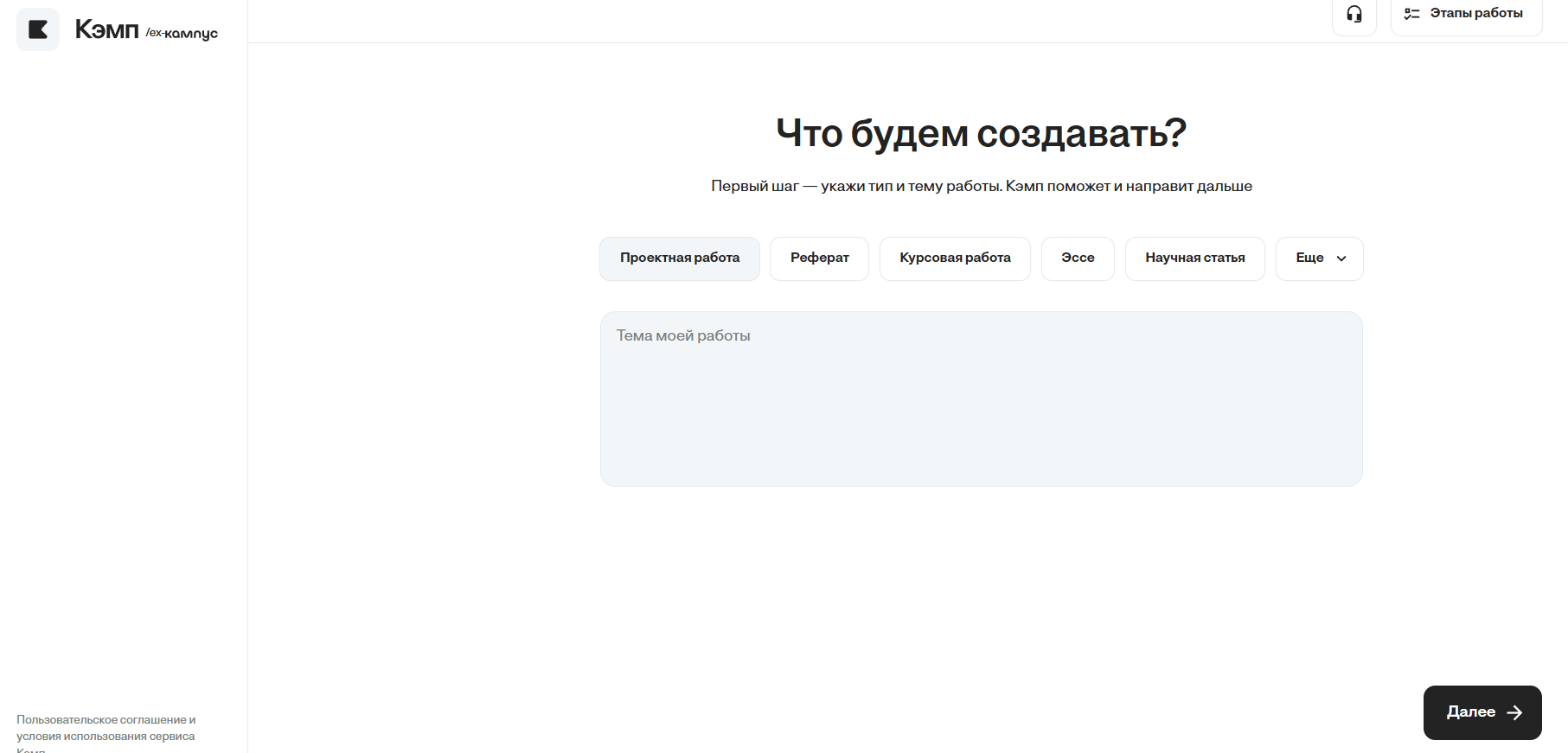The height and width of the screenshot is (753, 1568).
Task: Choose the Реферат work type
Action: (x=820, y=258)
